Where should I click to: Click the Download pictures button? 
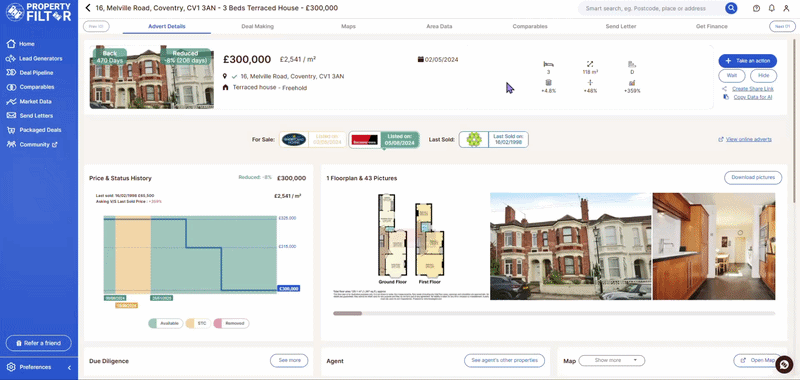tap(753, 178)
